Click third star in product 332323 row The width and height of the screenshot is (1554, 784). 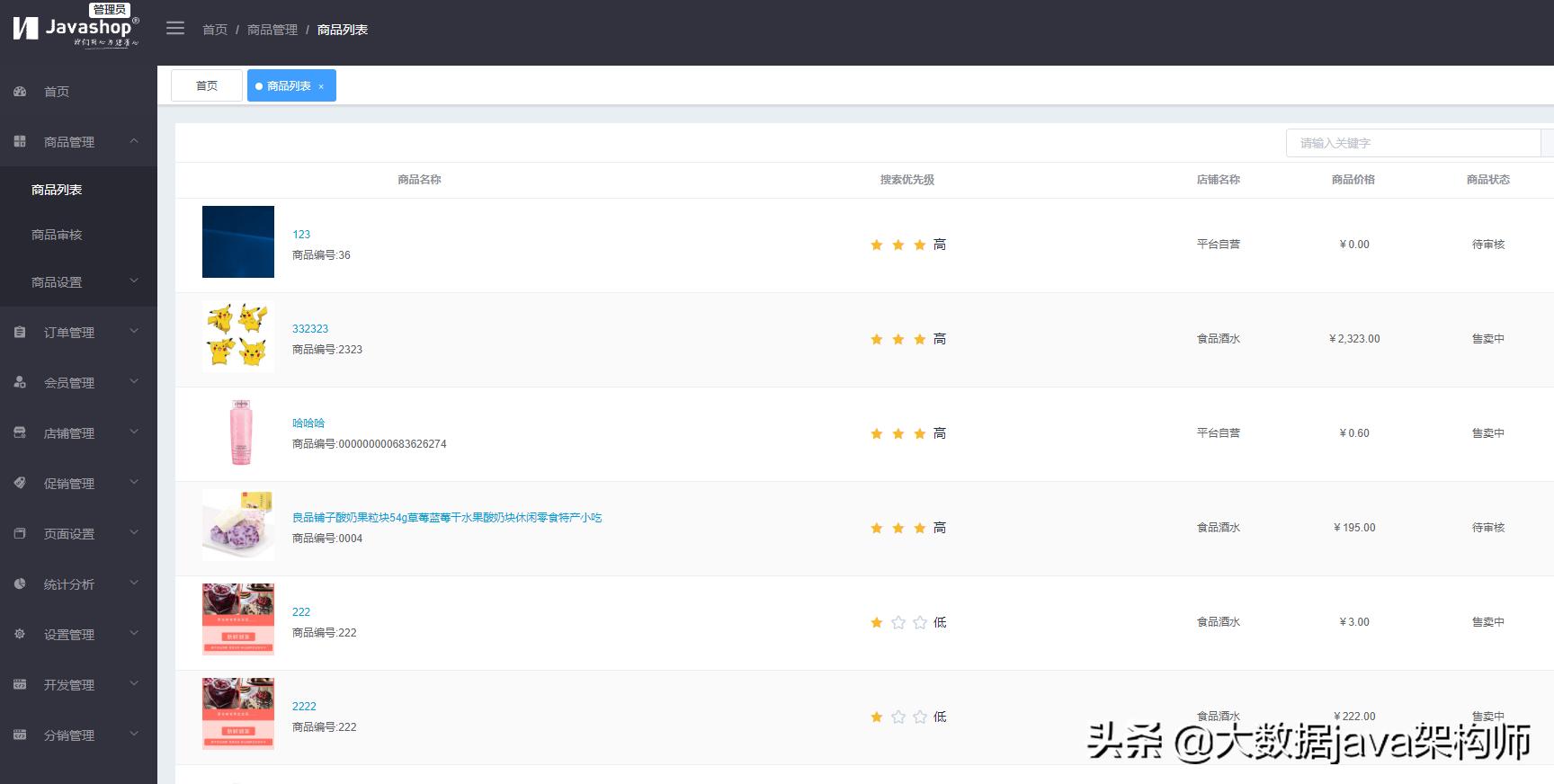(920, 339)
